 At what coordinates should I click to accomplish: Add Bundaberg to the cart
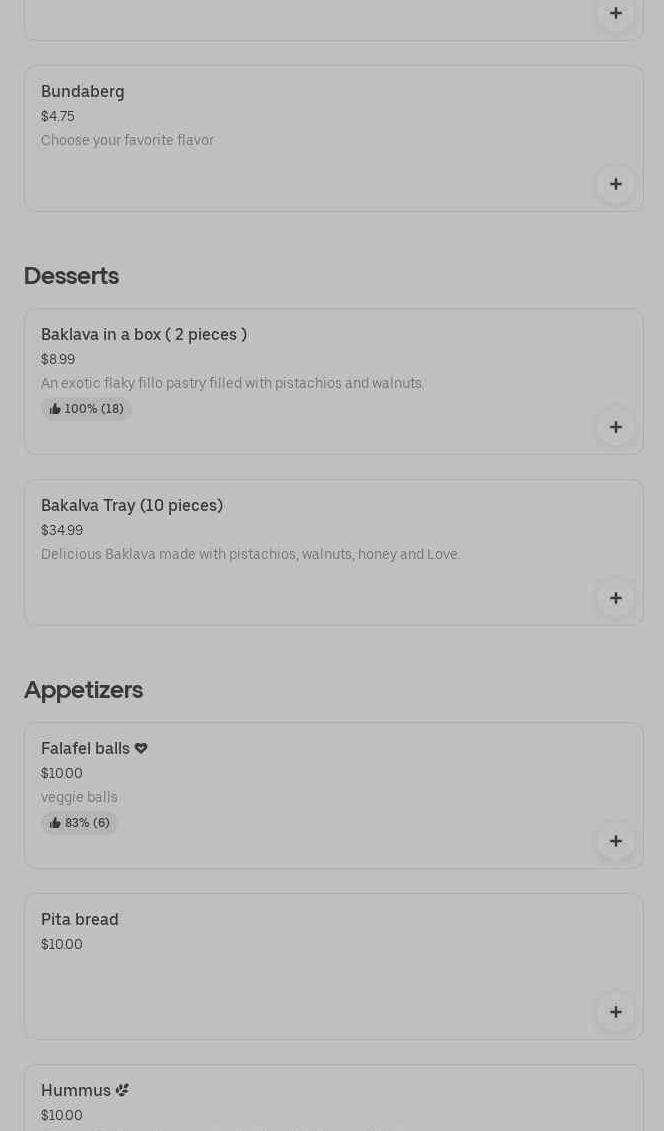(615, 184)
